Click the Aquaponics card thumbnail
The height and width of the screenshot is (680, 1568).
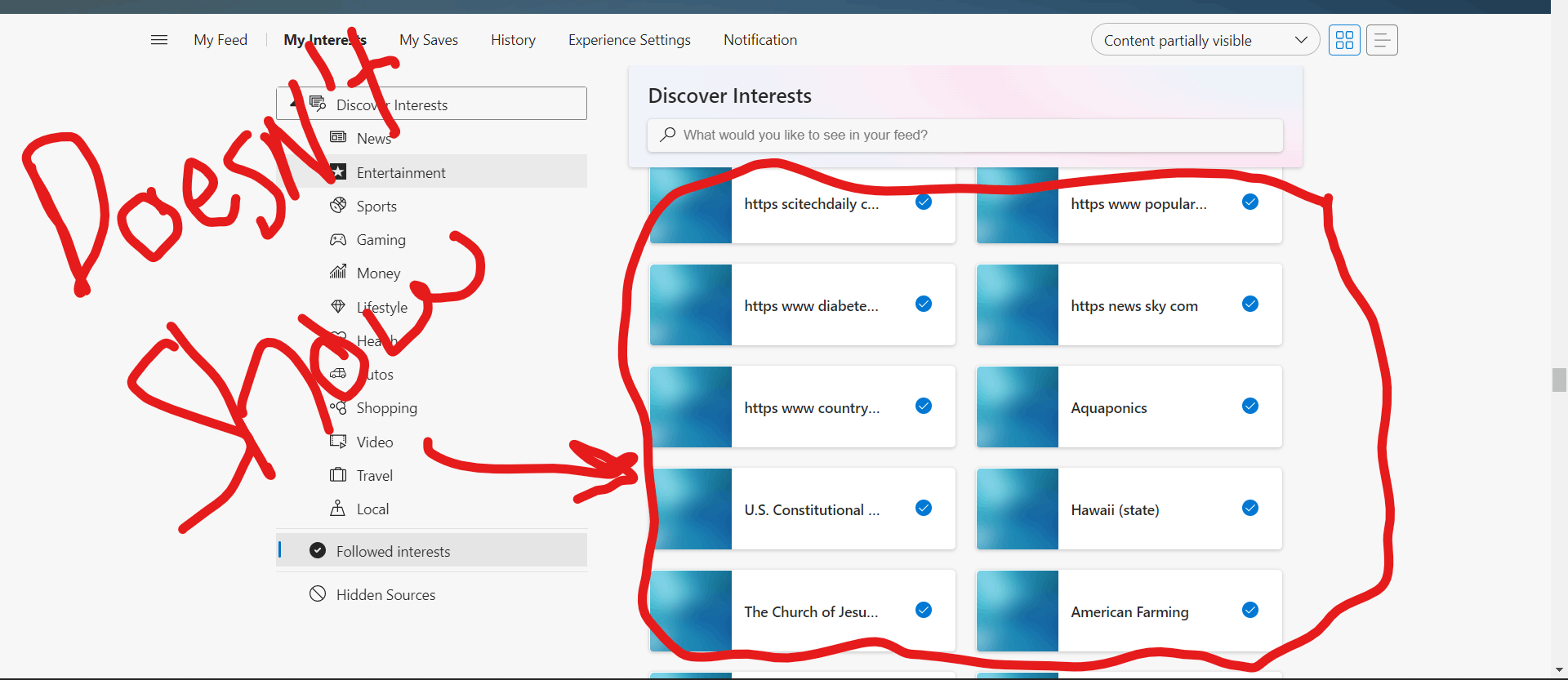pos(1018,407)
